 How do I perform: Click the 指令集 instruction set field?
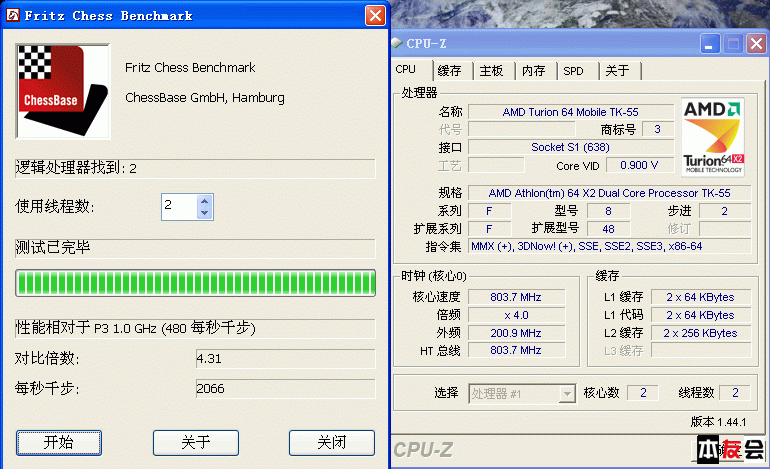click(609, 246)
